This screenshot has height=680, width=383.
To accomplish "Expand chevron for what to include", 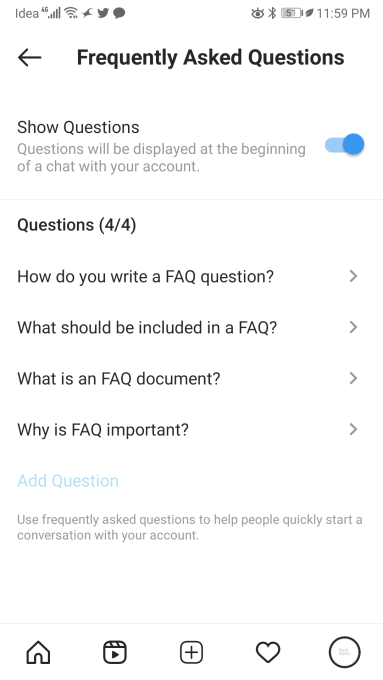I will 354,327.
